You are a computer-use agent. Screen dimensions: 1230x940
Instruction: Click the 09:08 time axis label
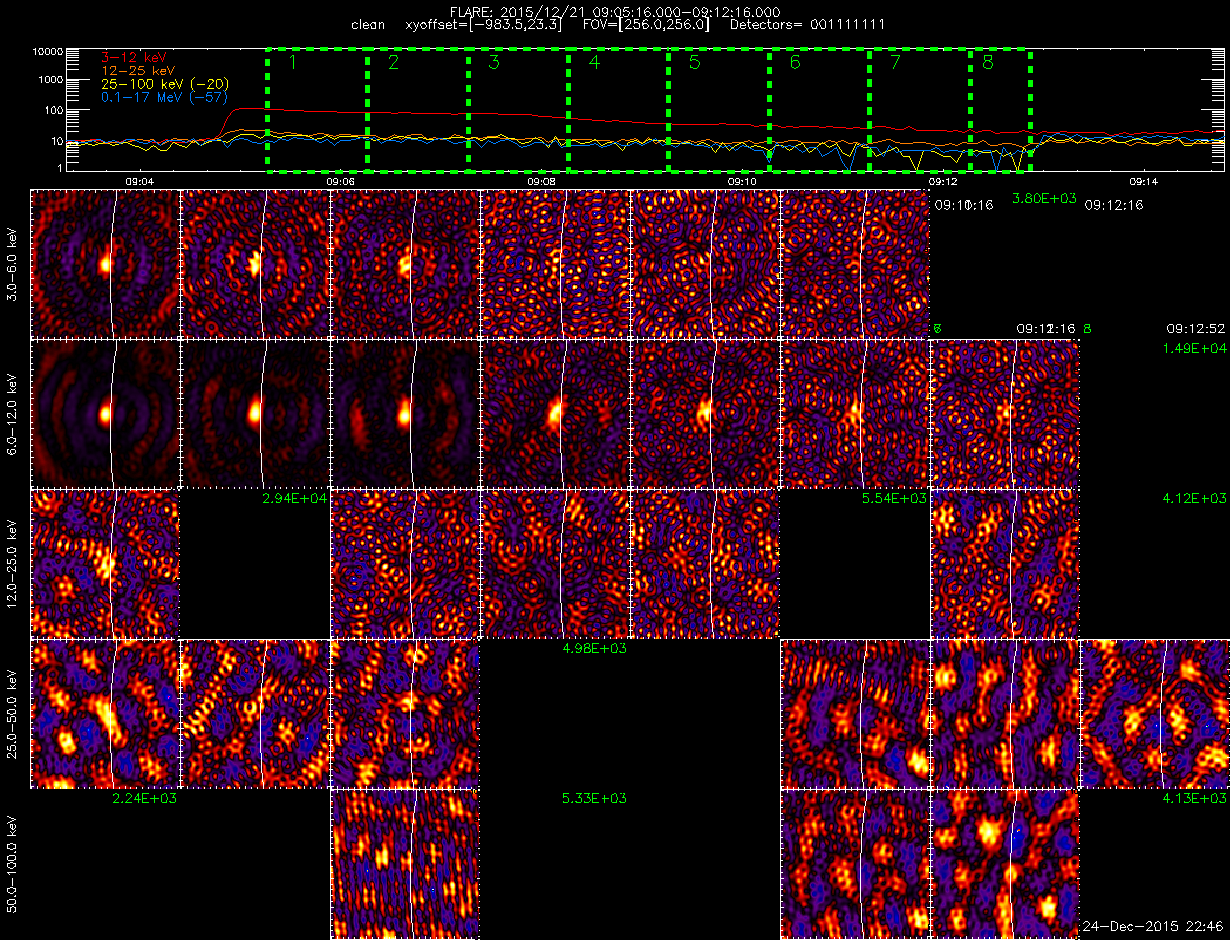(x=541, y=182)
